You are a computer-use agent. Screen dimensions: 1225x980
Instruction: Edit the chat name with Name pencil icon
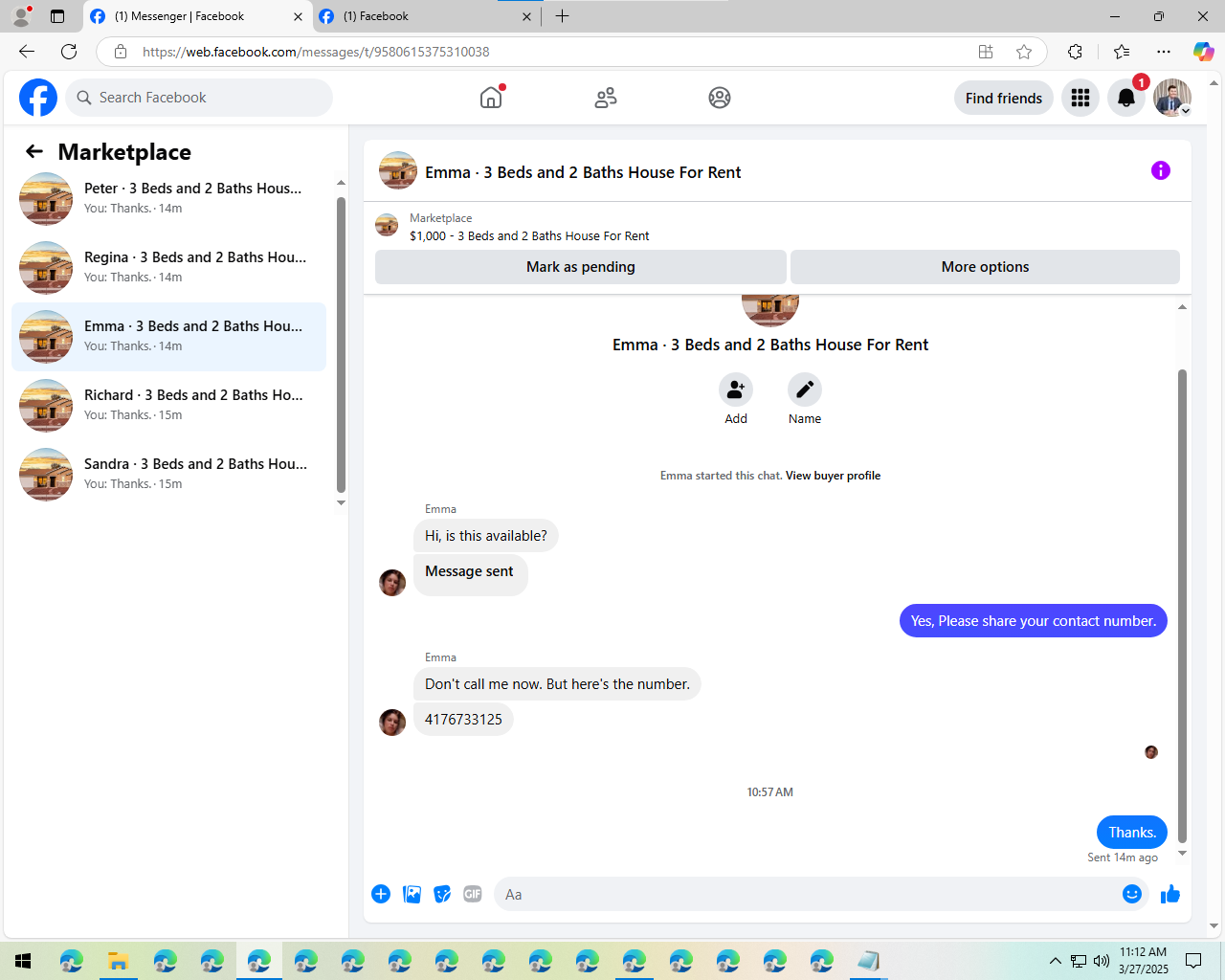click(x=805, y=390)
